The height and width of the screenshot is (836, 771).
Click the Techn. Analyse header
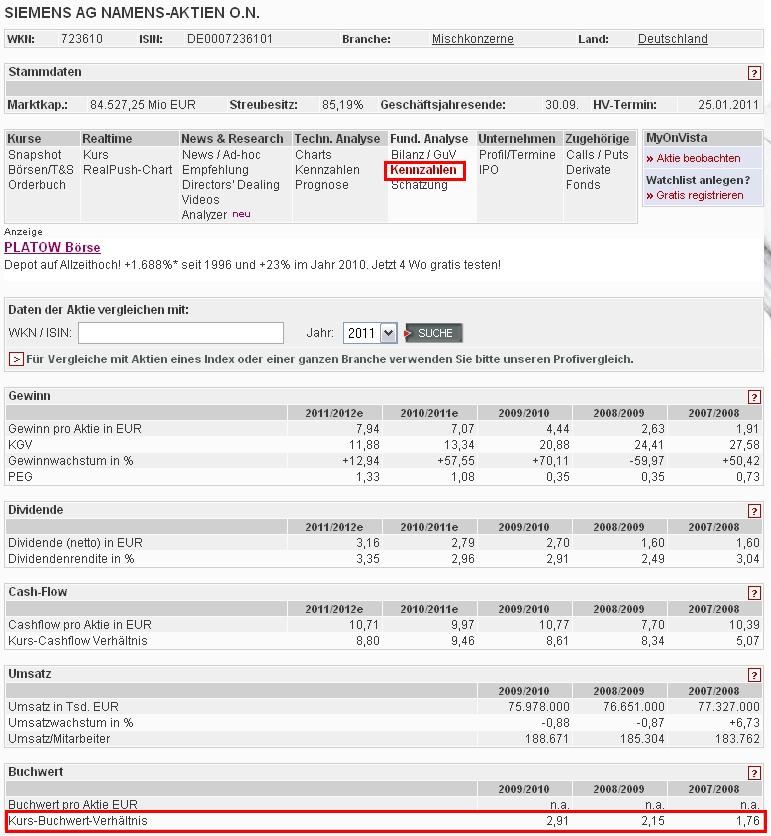click(x=337, y=139)
